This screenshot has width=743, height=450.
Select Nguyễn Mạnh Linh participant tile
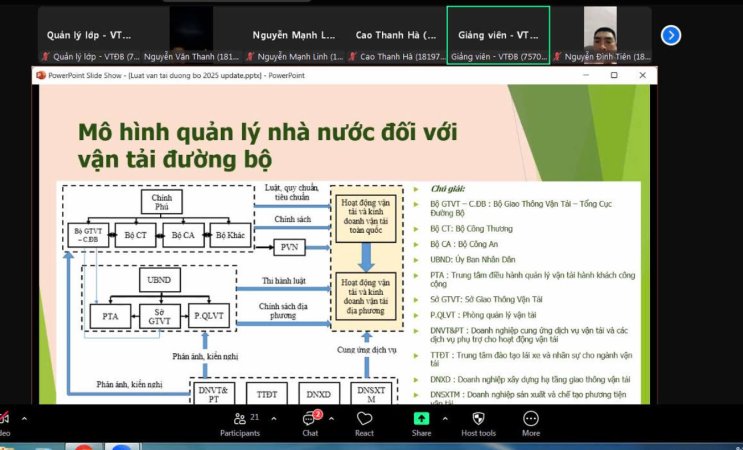click(x=294, y=35)
